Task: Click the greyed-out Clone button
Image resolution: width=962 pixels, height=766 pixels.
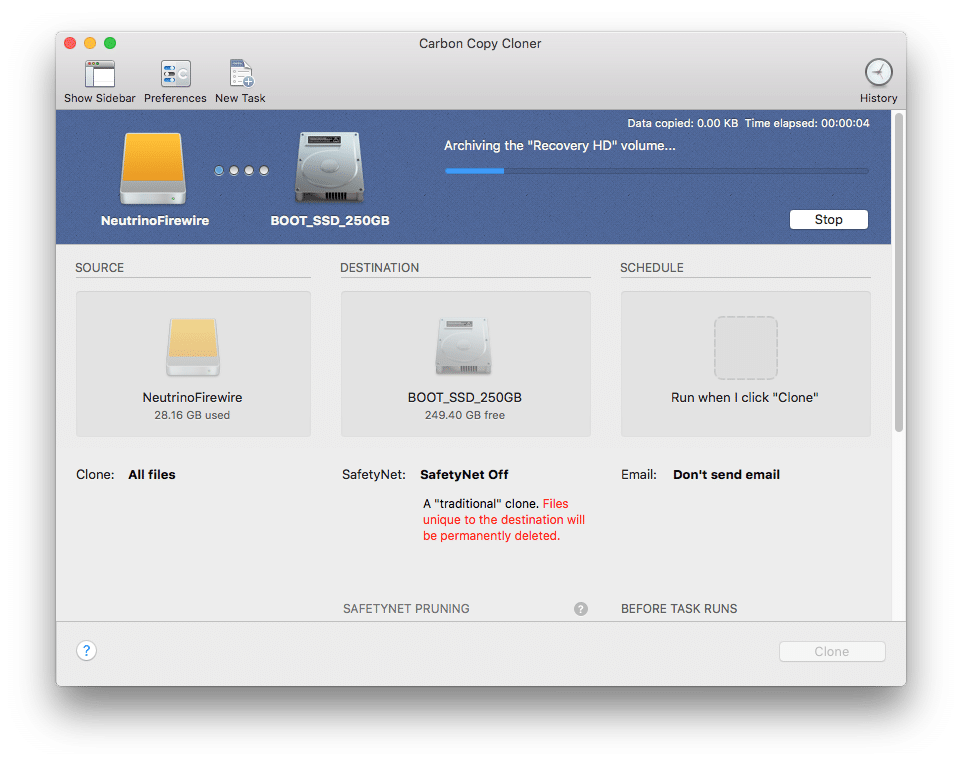Action: (x=832, y=652)
